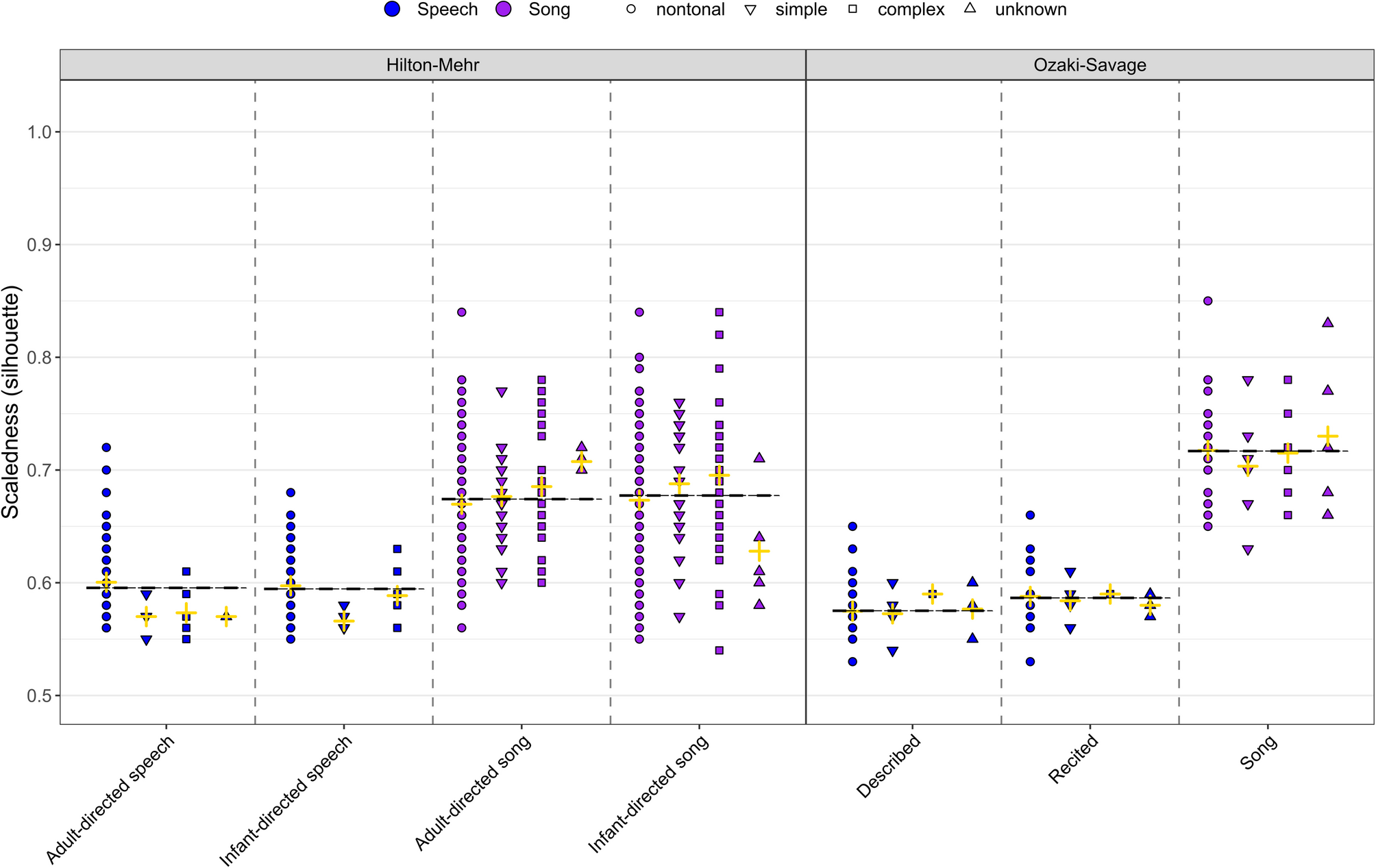Select the Hilton-Mehr panel header
1376x868 pixels.
[432, 65]
